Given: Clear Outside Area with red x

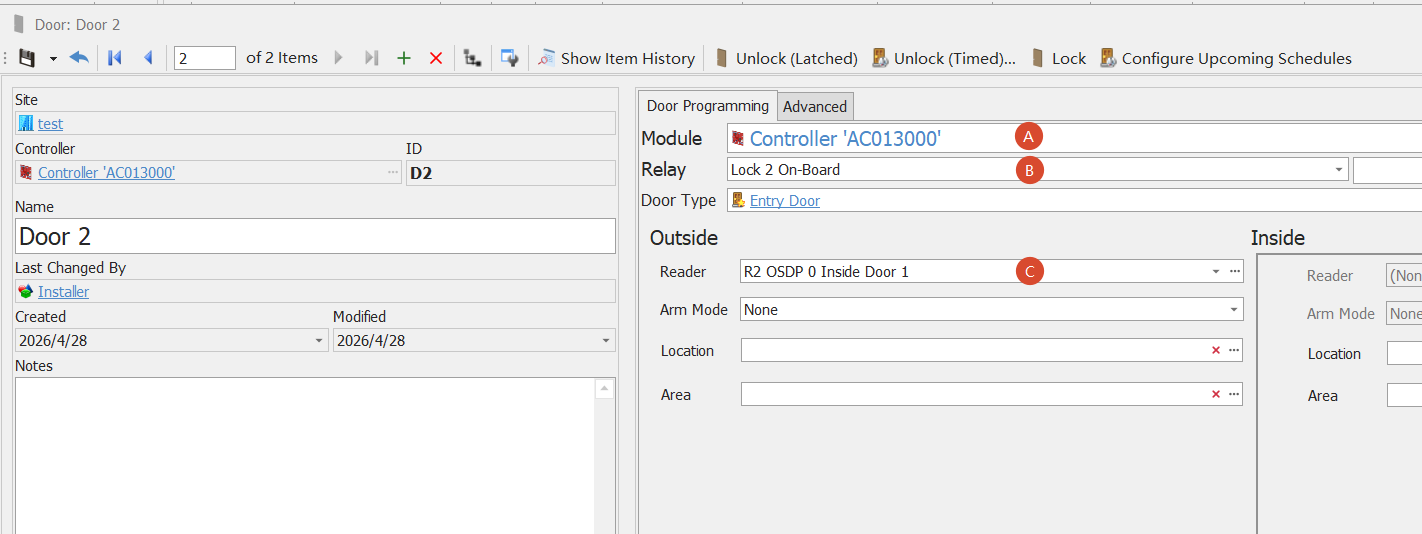Looking at the screenshot, I should tap(1216, 394).
